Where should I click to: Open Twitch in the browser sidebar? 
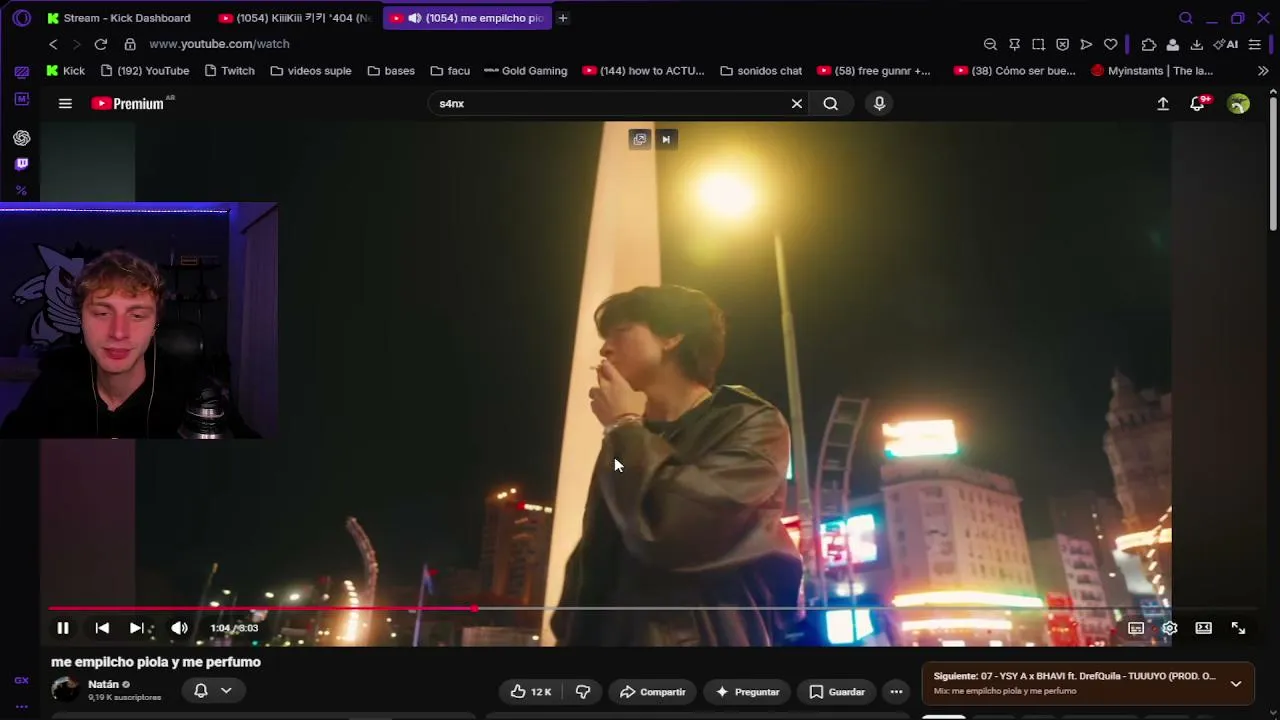point(22,164)
